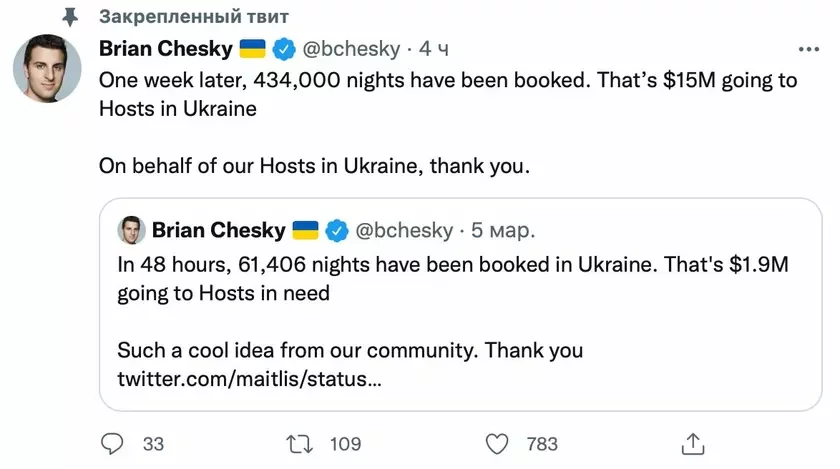Click the Ukraine flag beside main author name
The image size is (840, 469).
[252, 49]
